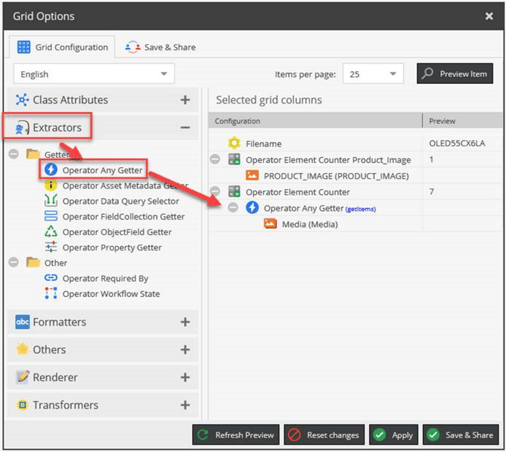Click the Grid Configuration grid icon
The width and height of the screenshot is (506, 452).
[x=24, y=47]
